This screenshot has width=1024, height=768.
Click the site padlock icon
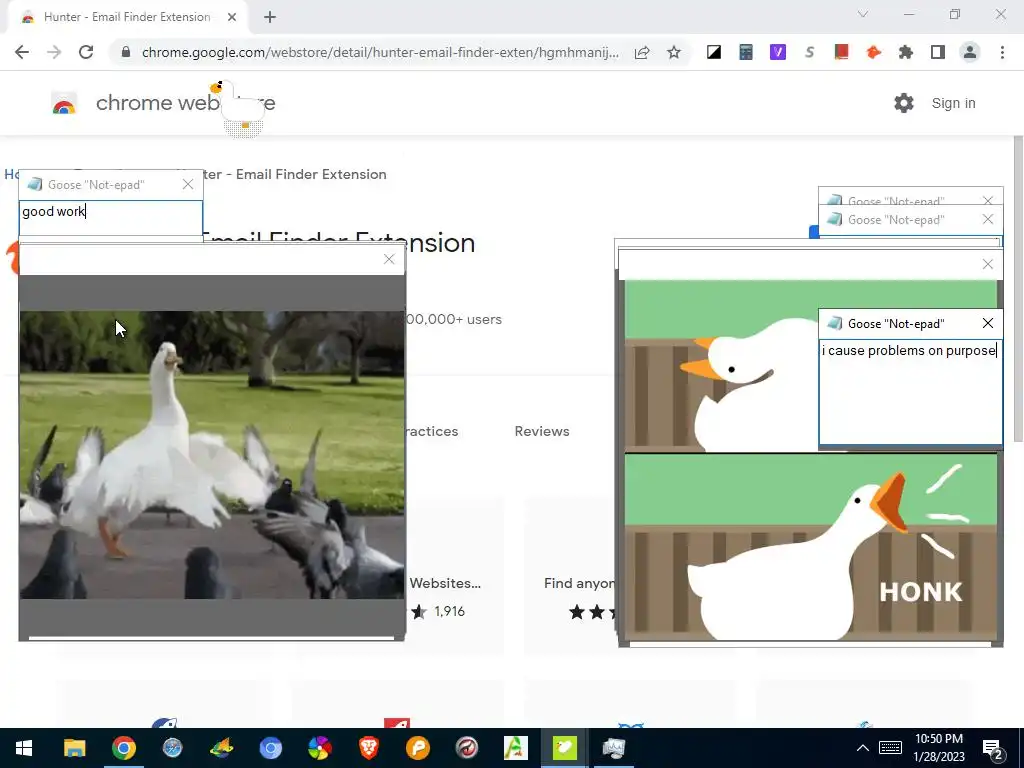(126, 52)
